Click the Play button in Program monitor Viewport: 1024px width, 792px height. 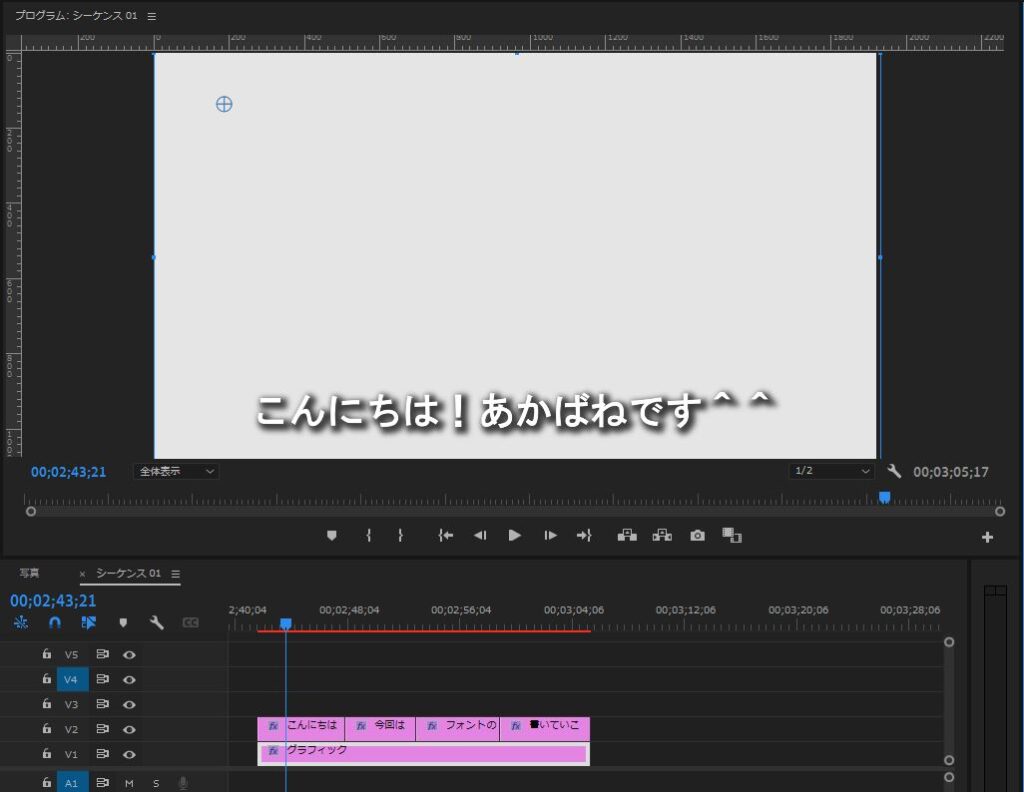coord(514,536)
